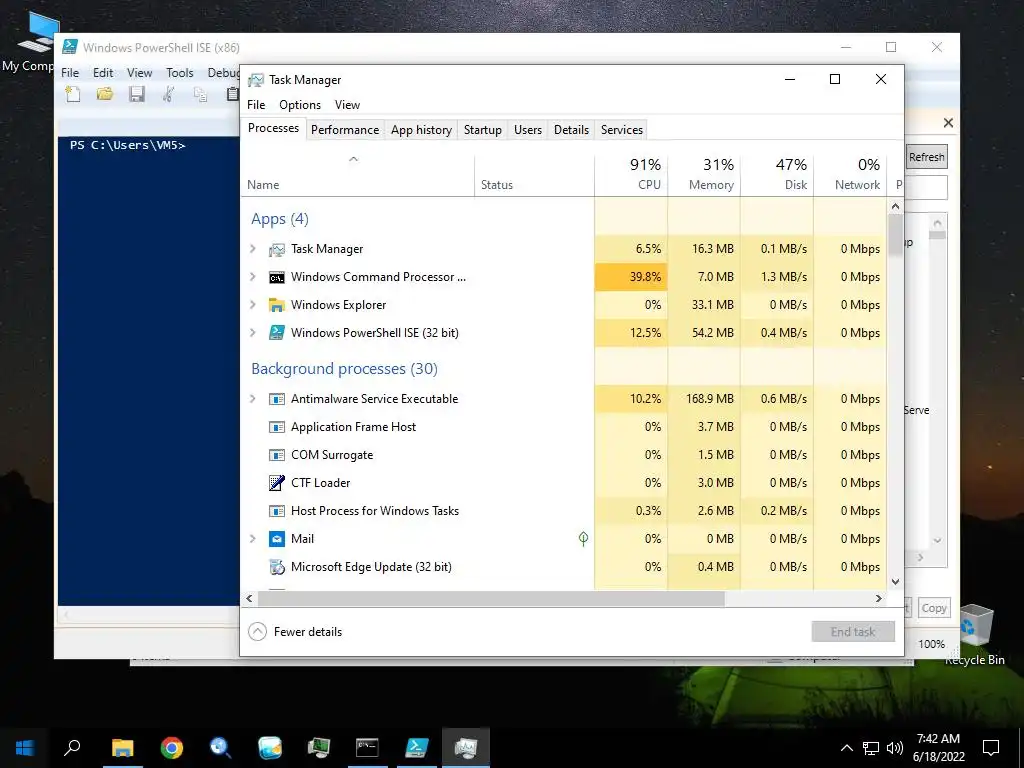Sort processes by Name column header

(358, 174)
